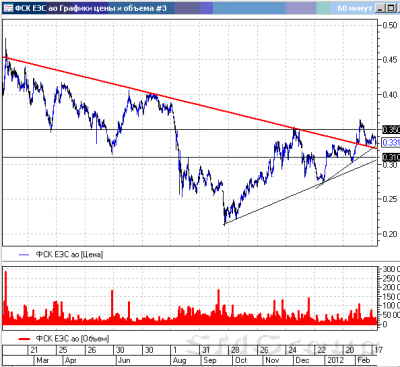Click the Dec month label on time axis
The height and width of the screenshot is (367, 400).
coord(302,360)
